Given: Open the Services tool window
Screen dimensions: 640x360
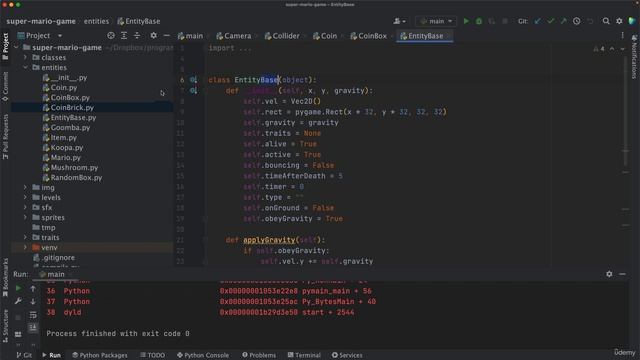Looking at the screenshot, I should click(x=347, y=355).
